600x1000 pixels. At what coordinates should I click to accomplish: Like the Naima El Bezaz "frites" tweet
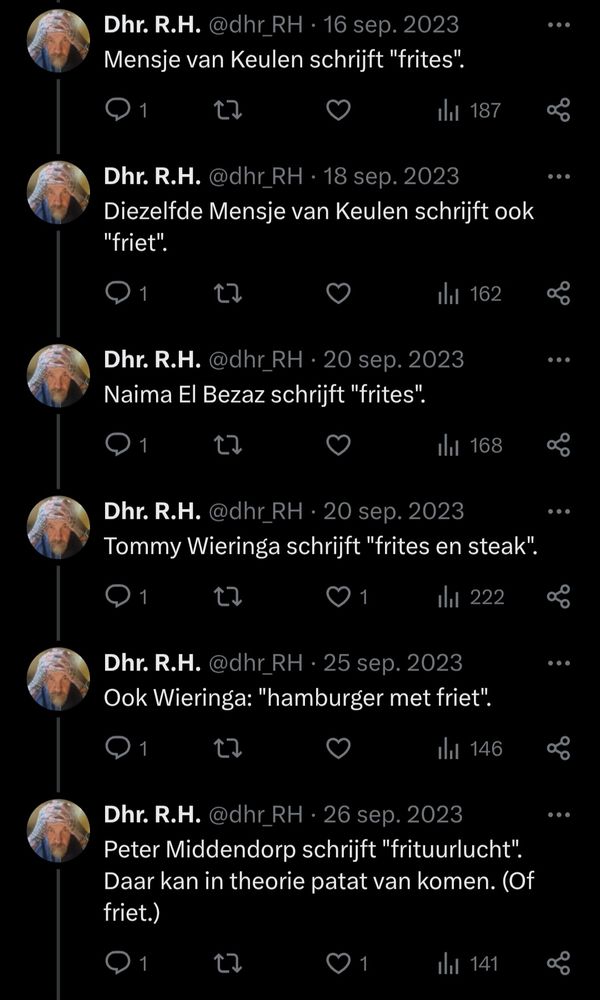[x=339, y=445]
